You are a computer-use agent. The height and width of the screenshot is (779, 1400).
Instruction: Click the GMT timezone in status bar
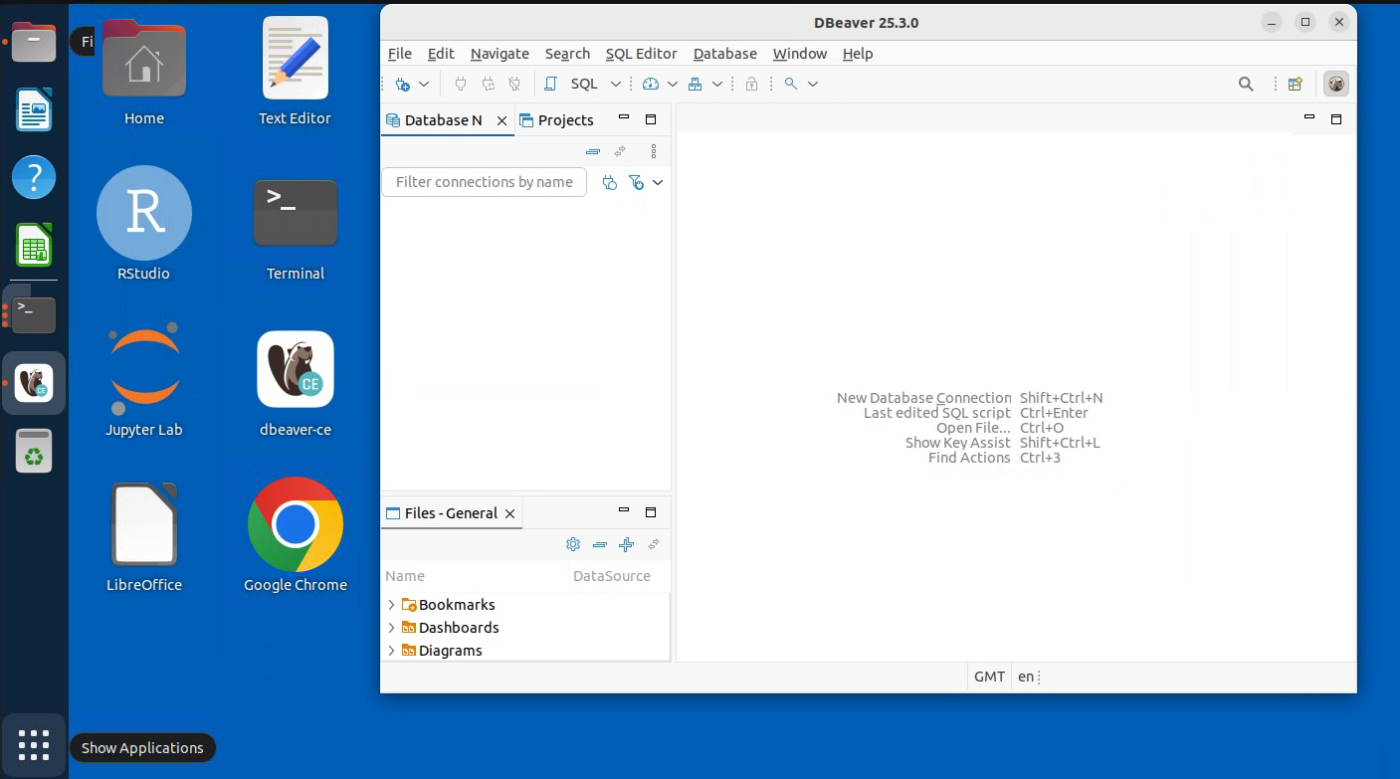pos(989,677)
